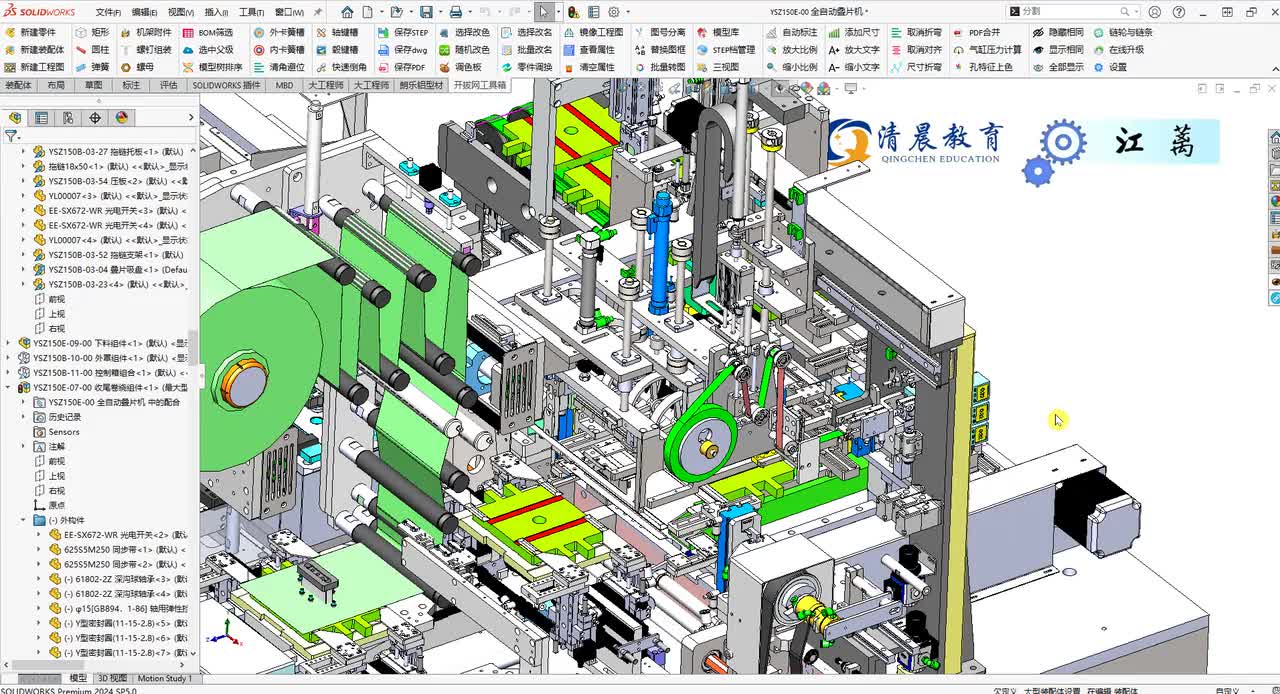Open the 模型库 tool
The height and width of the screenshot is (694, 1280).
tap(717, 32)
